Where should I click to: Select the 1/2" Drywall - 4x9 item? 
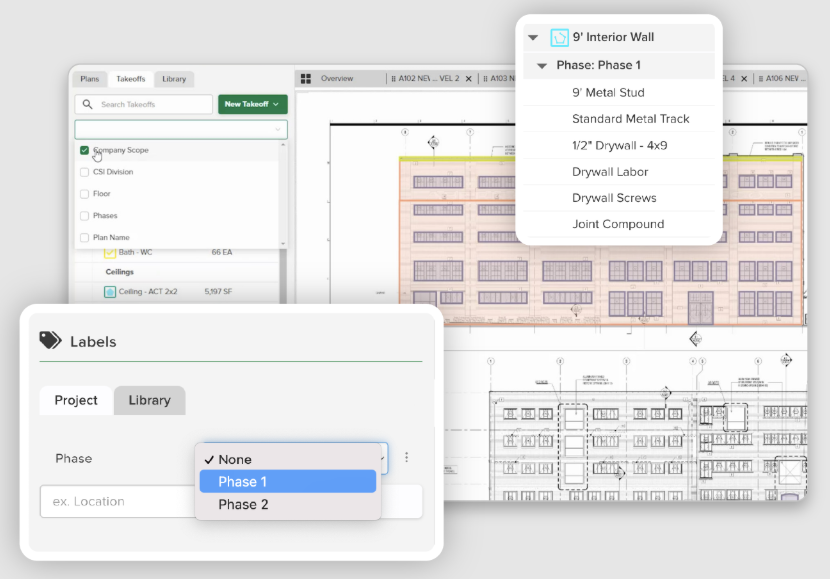click(619, 146)
